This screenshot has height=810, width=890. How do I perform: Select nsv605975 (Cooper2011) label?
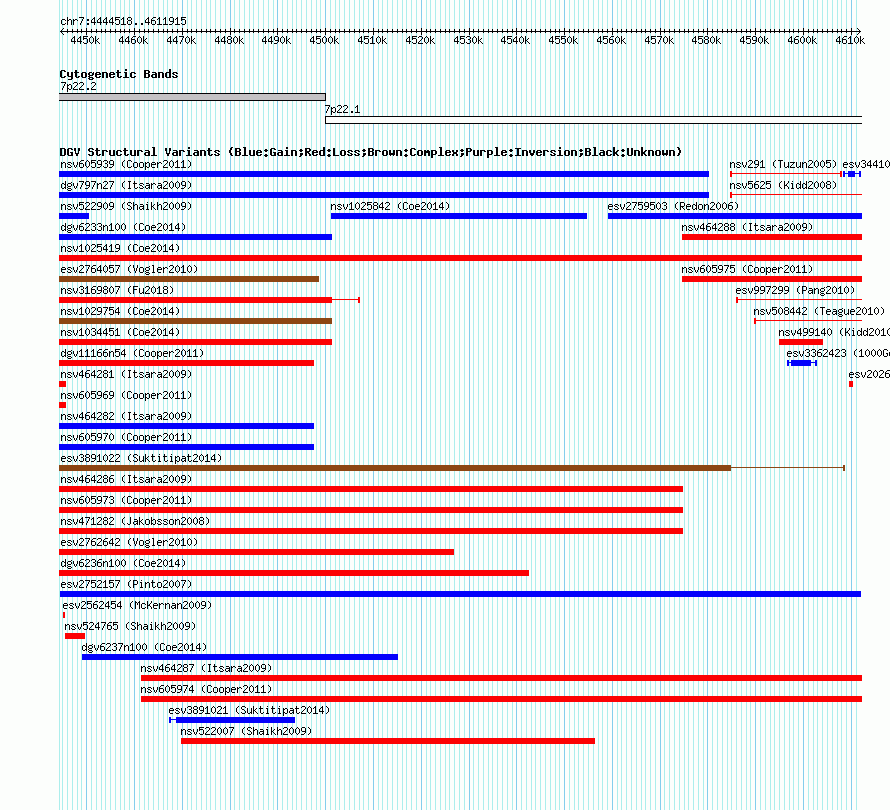747,270
